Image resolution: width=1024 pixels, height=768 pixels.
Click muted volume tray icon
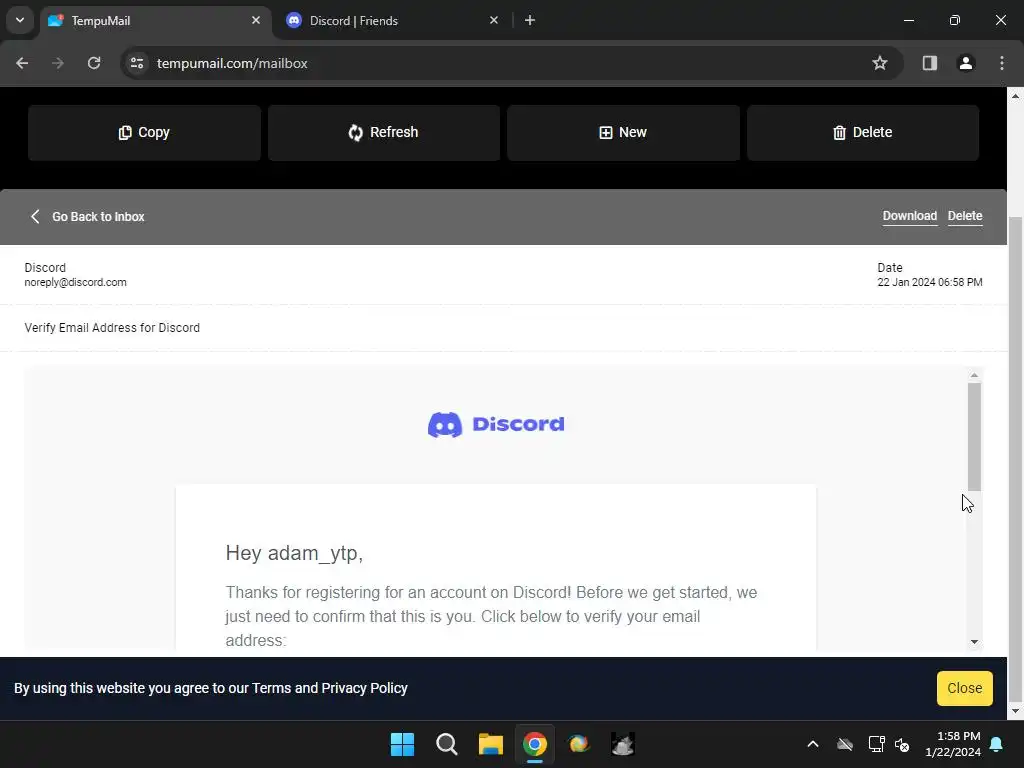click(902, 744)
